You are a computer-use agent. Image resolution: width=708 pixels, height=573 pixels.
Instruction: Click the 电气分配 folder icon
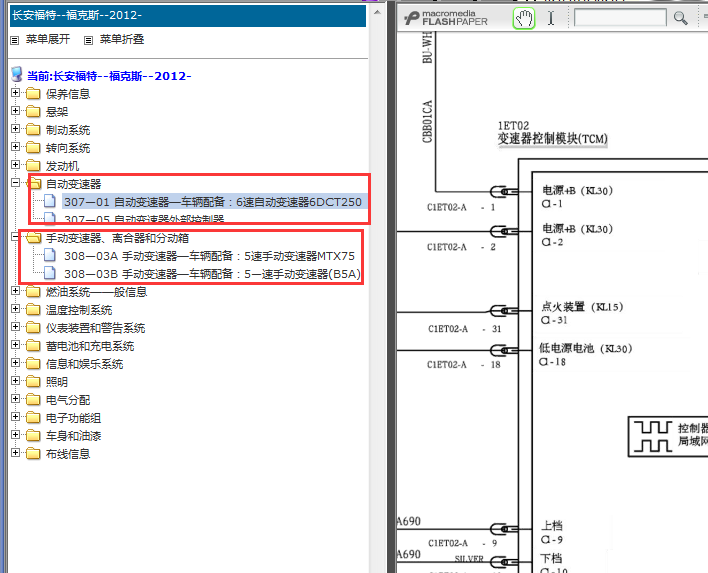point(33,400)
